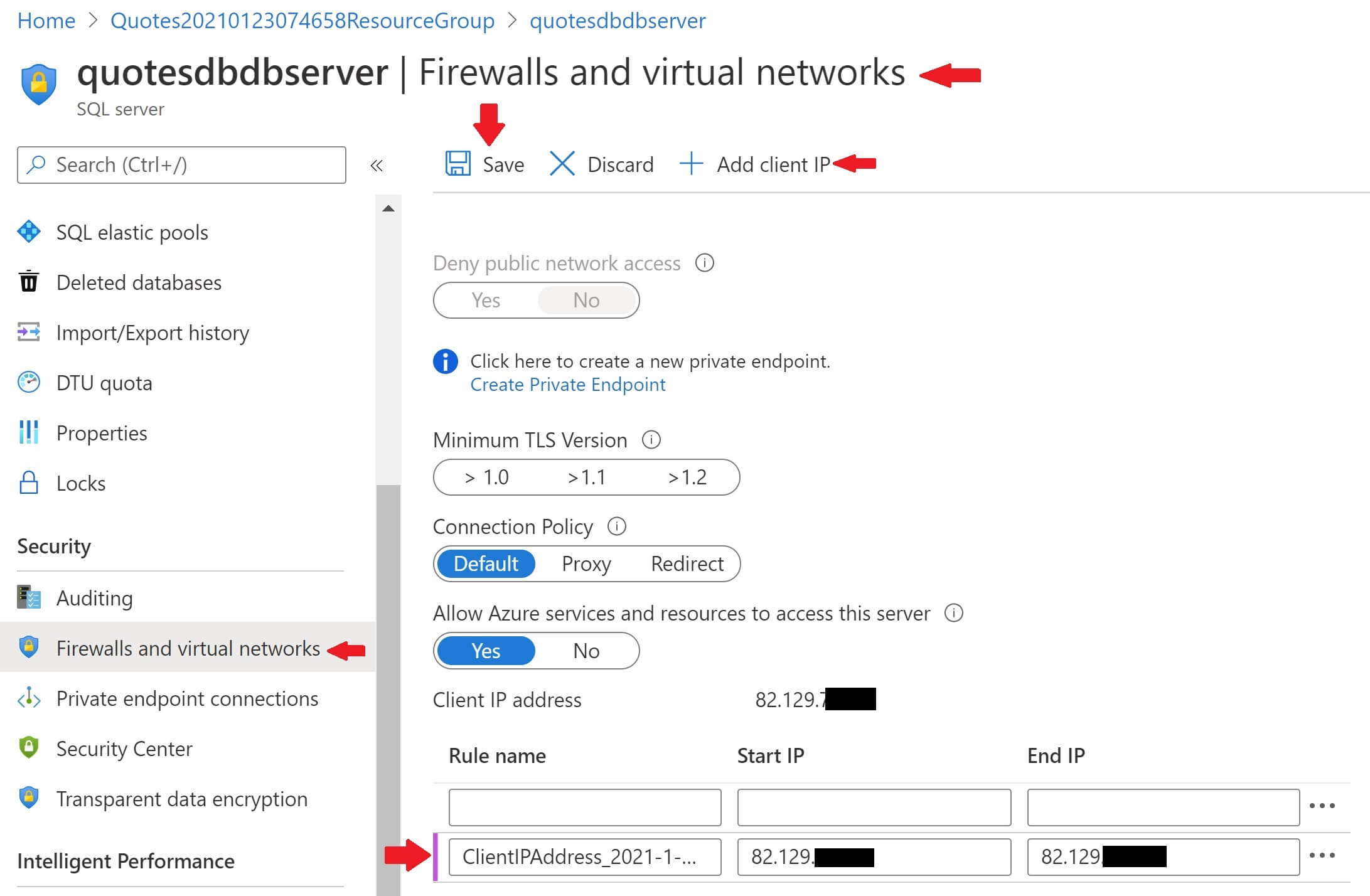This screenshot has height=896, width=1370.
Task: Click the Properties bars icon
Action: point(29,432)
